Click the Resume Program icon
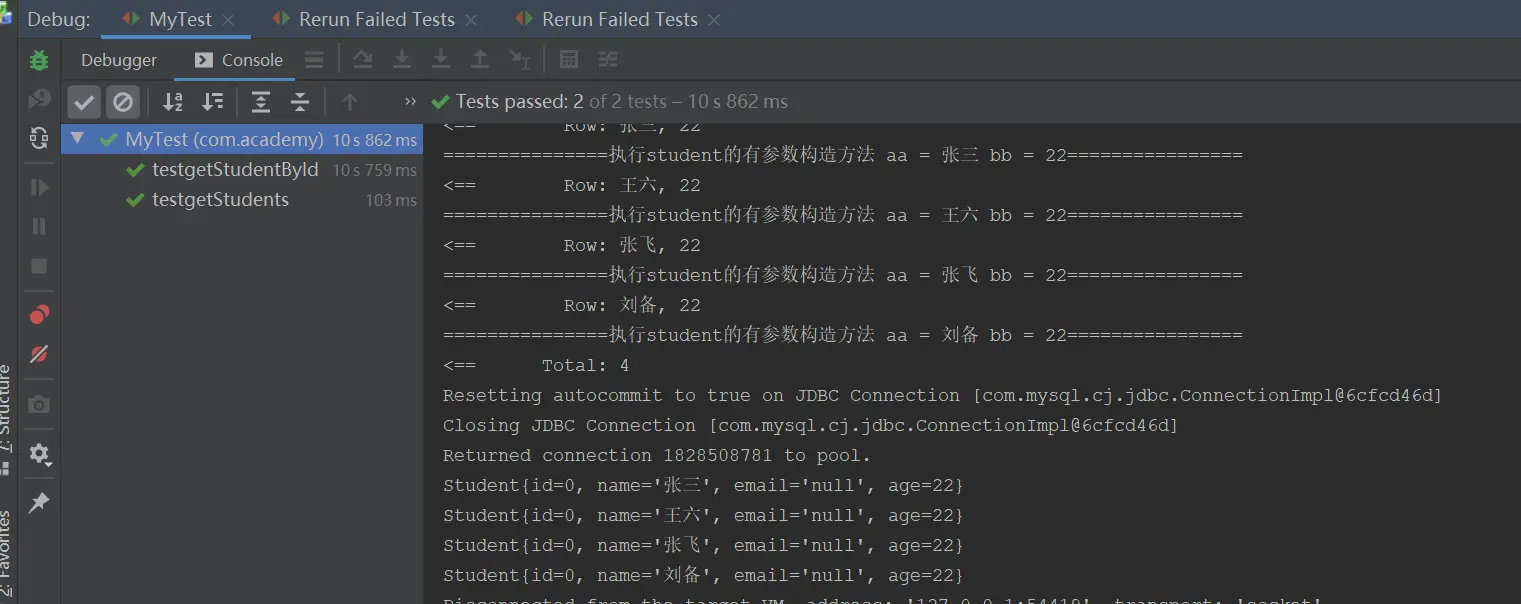 (x=39, y=187)
